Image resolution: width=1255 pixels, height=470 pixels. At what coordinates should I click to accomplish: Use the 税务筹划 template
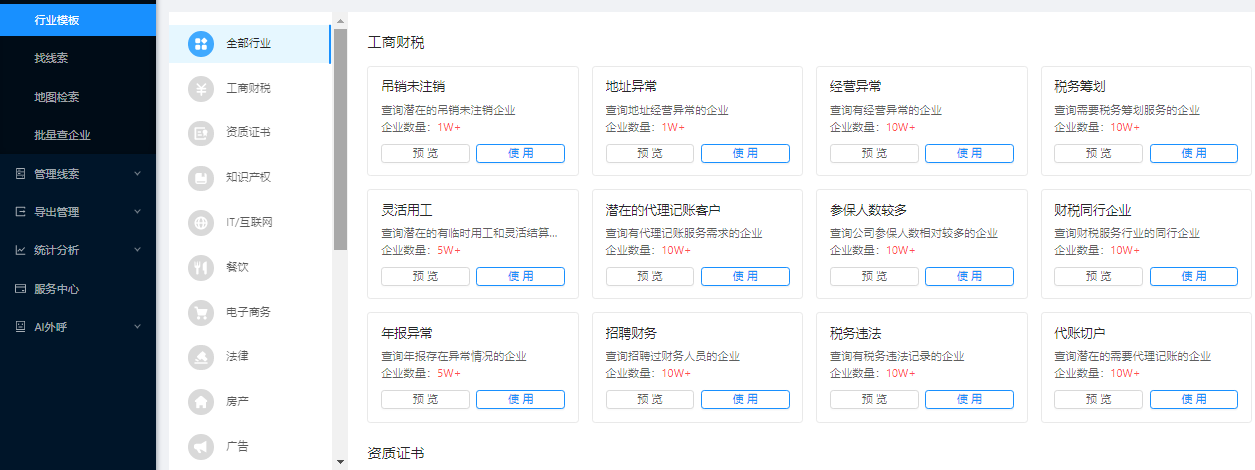tap(1194, 153)
